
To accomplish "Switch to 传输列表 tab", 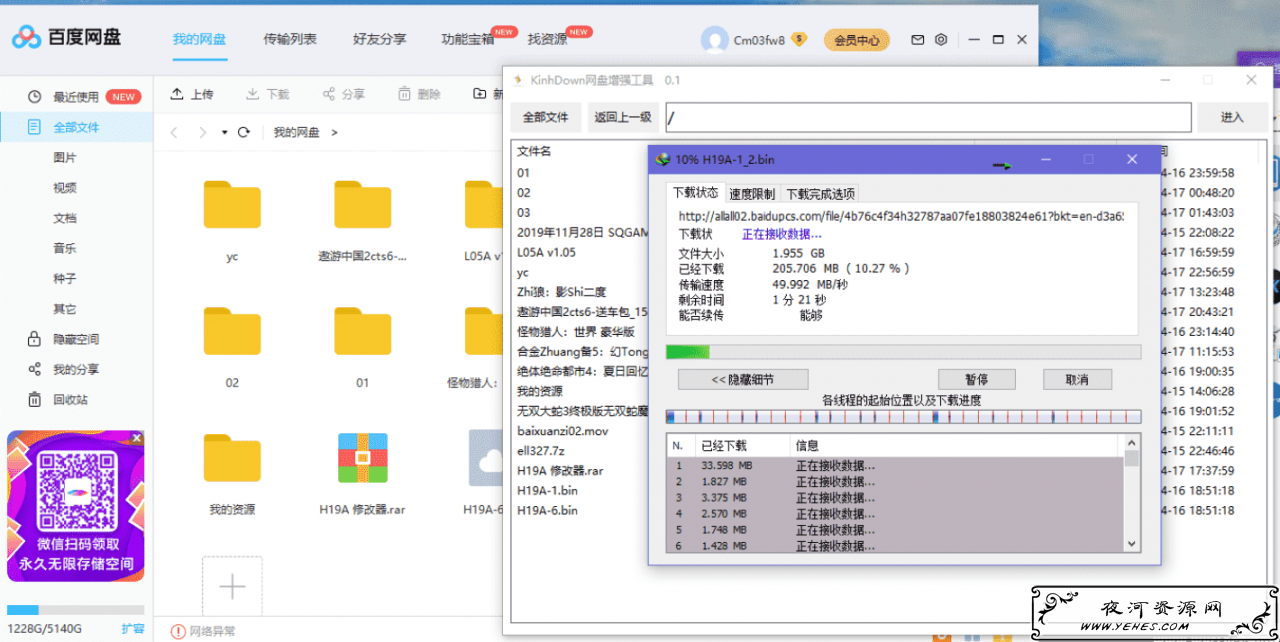I will click(x=290, y=39).
